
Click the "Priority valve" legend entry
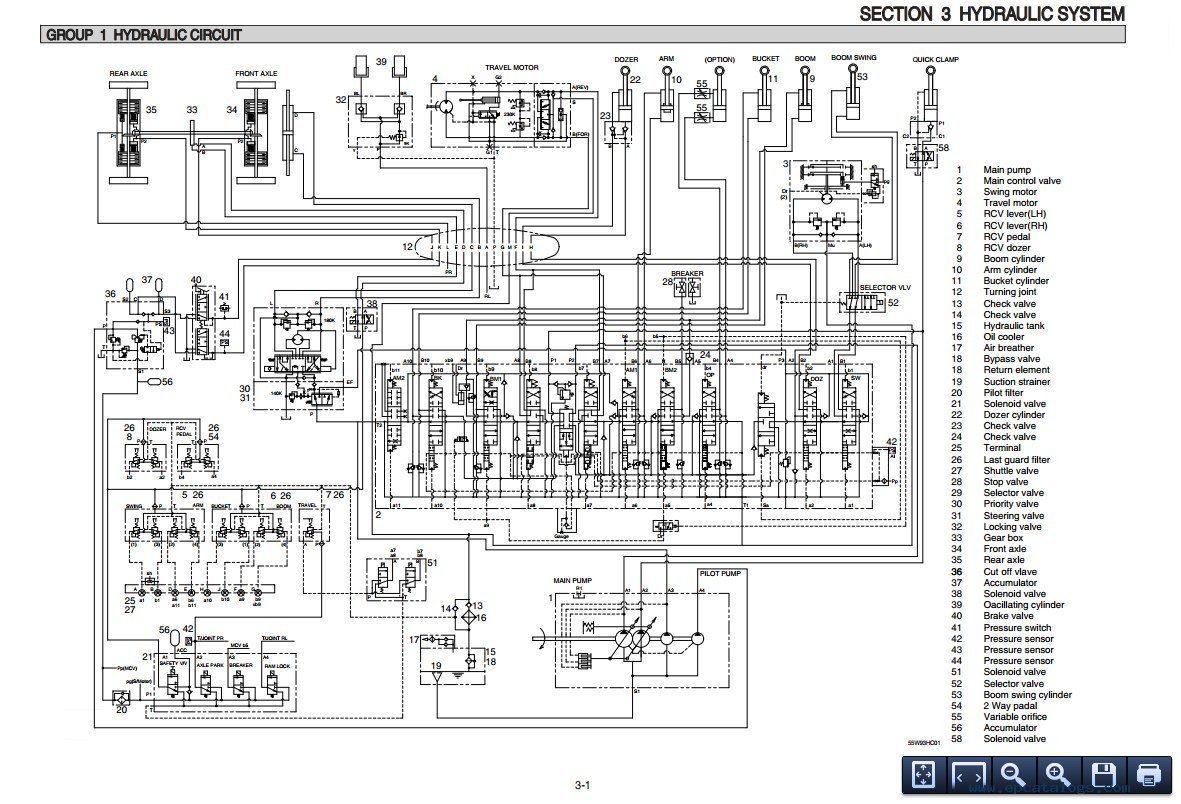(1011, 504)
